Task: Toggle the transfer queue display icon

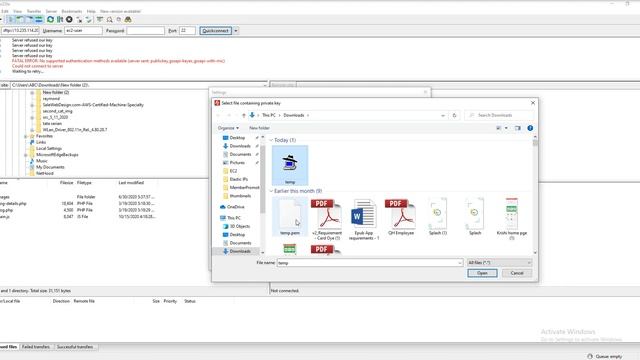Action: (x=39, y=20)
